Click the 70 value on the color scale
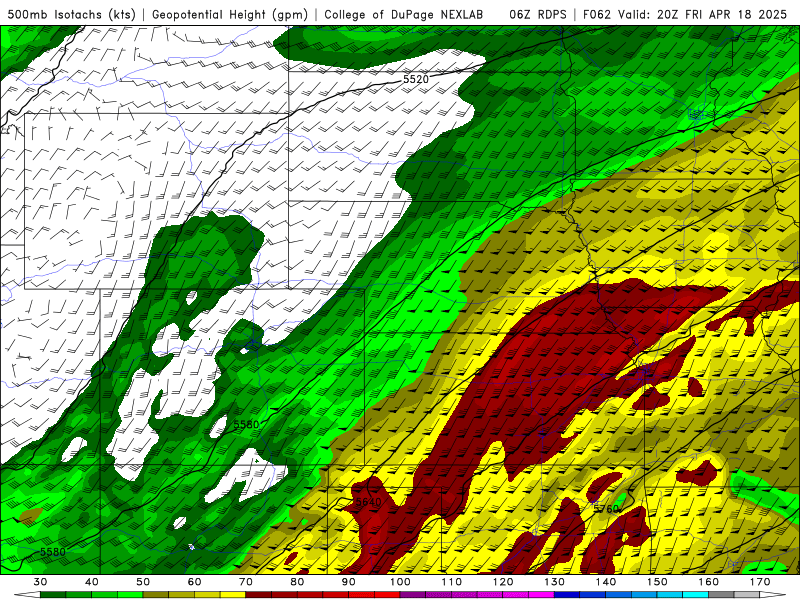The width and height of the screenshot is (800, 600). pyautogui.click(x=246, y=582)
